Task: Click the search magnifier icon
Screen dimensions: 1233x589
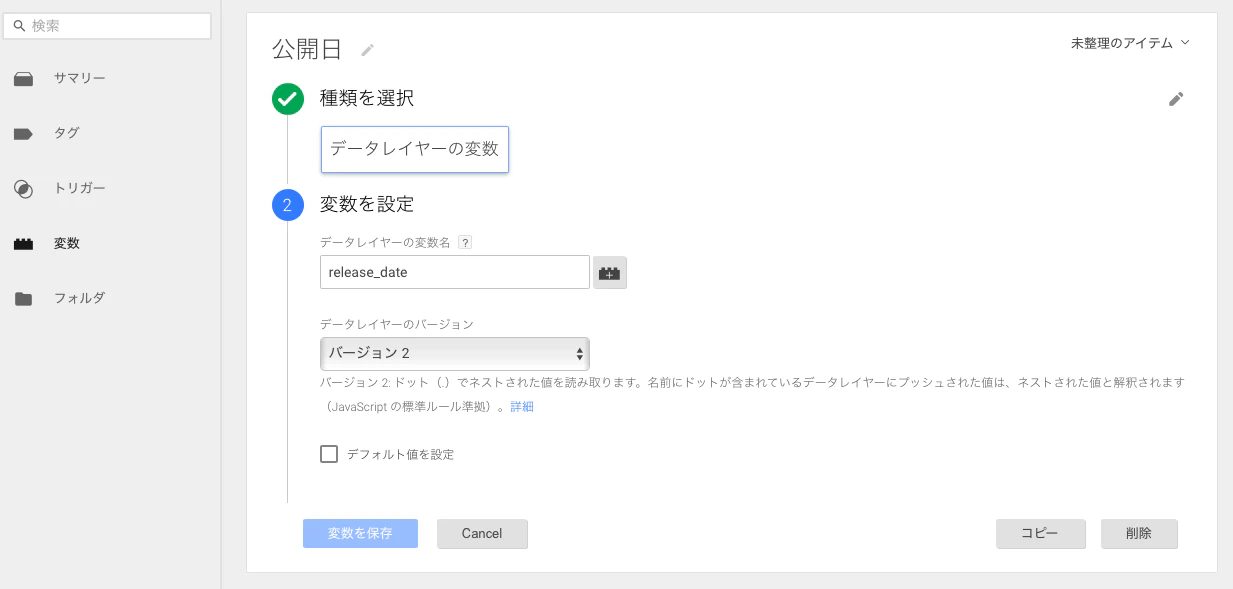Action: (x=19, y=26)
